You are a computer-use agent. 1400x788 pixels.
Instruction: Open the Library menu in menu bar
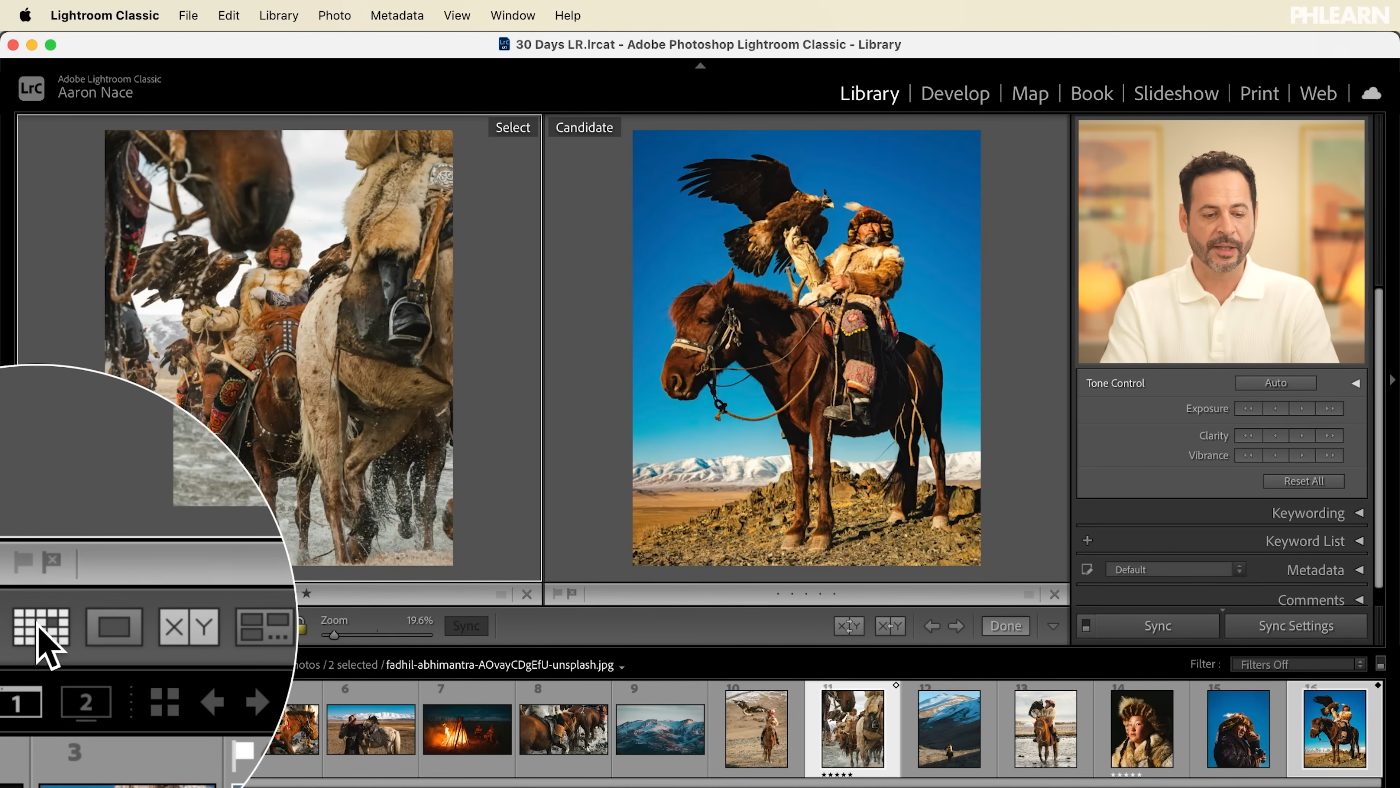point(278,15)
